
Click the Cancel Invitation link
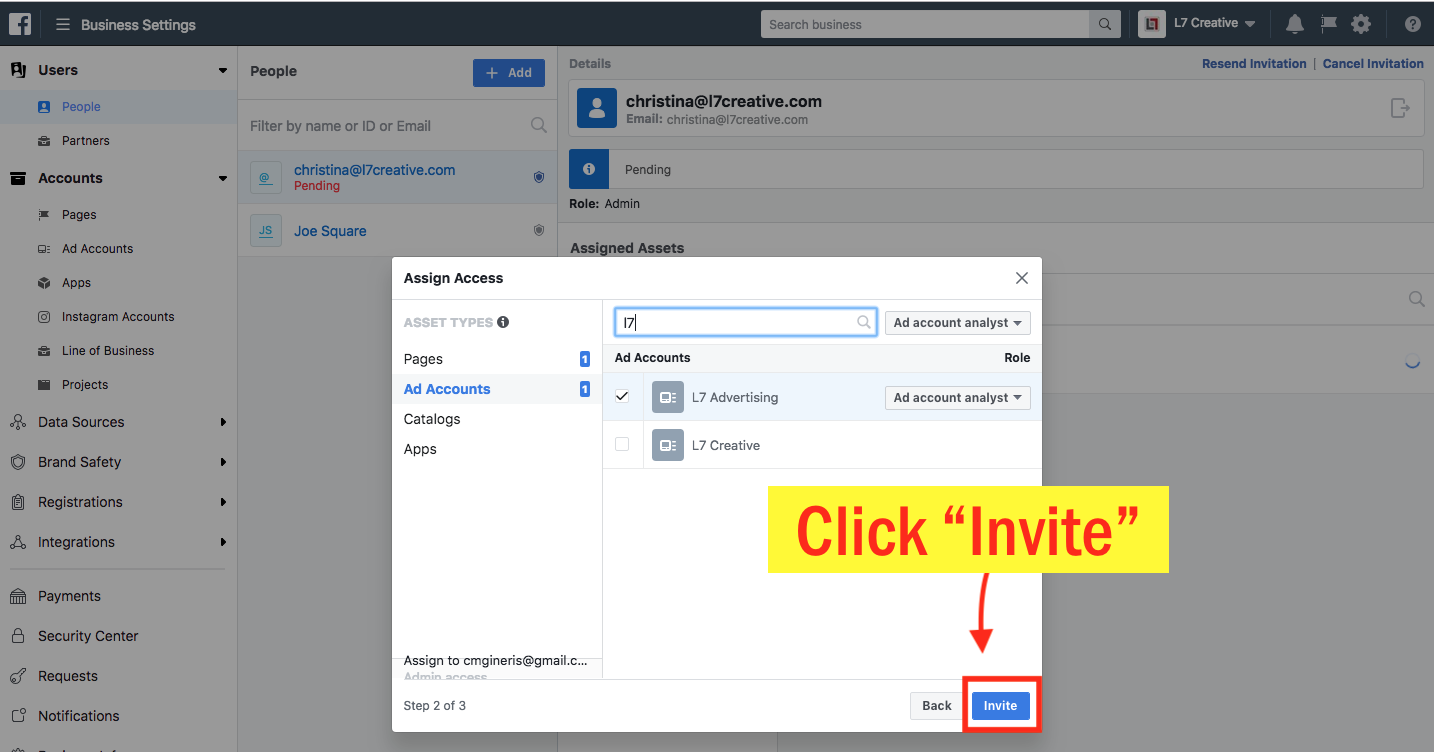point(1373,63)
